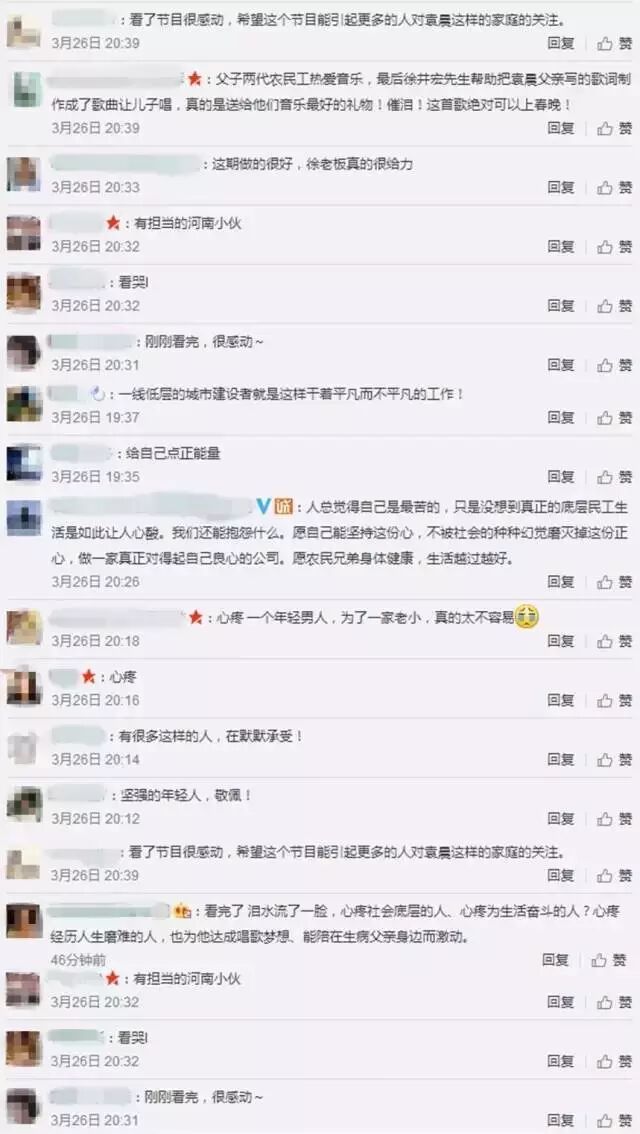Click the 3月26日 20:18 timestamp
Image resolution: width=640 pixels, height=1134 pixels.
[95, 641]
